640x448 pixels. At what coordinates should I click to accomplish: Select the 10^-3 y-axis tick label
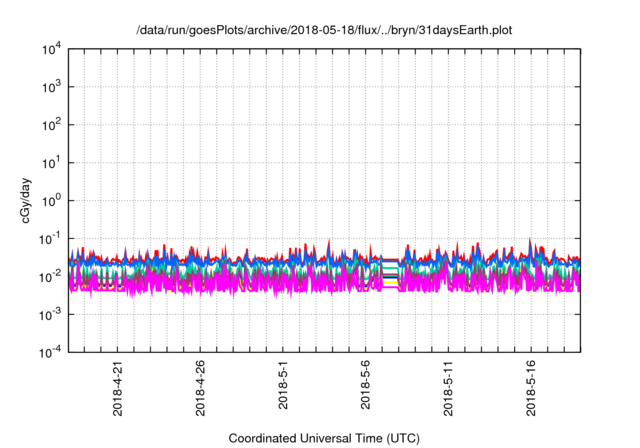coord(53,314)
